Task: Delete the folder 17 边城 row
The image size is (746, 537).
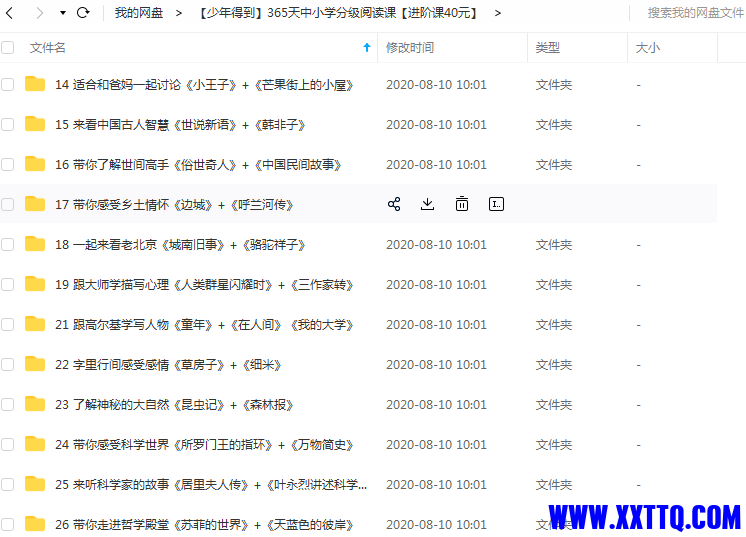Action: coord(462,204)
